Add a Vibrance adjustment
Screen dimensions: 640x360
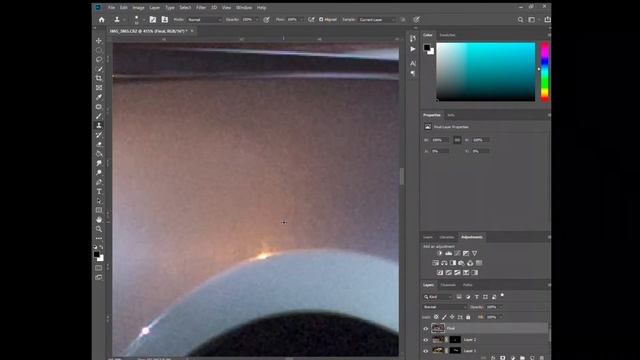(x=474, y=253)
